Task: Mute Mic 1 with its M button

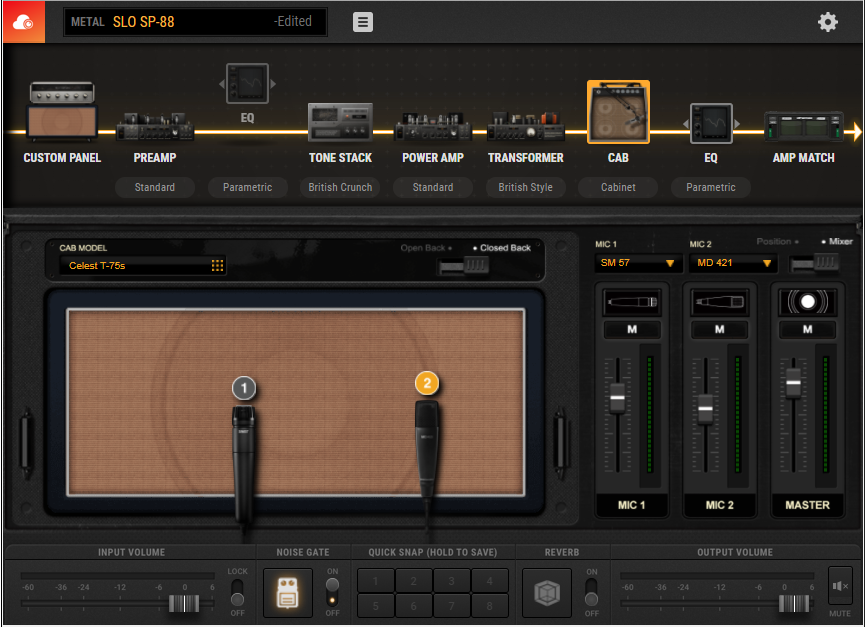Action: 632,329
